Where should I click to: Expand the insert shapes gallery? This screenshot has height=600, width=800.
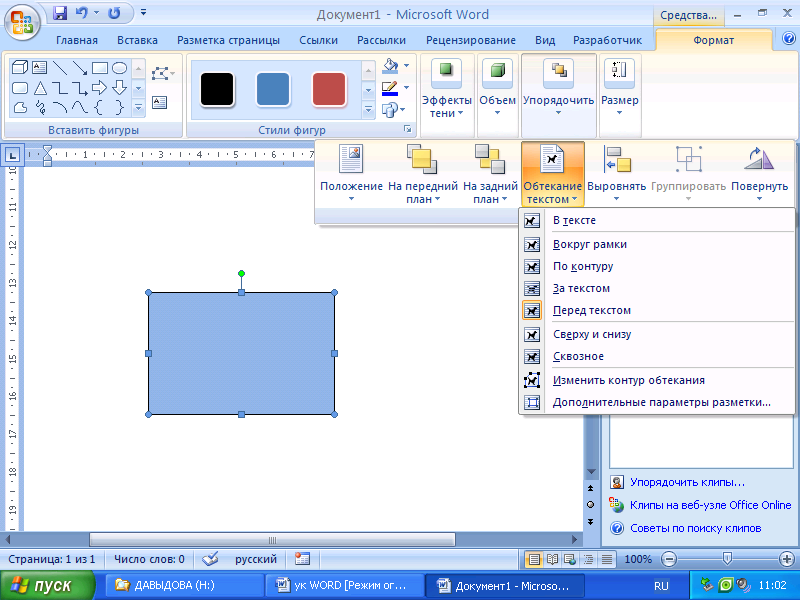(x=138, y=108)
